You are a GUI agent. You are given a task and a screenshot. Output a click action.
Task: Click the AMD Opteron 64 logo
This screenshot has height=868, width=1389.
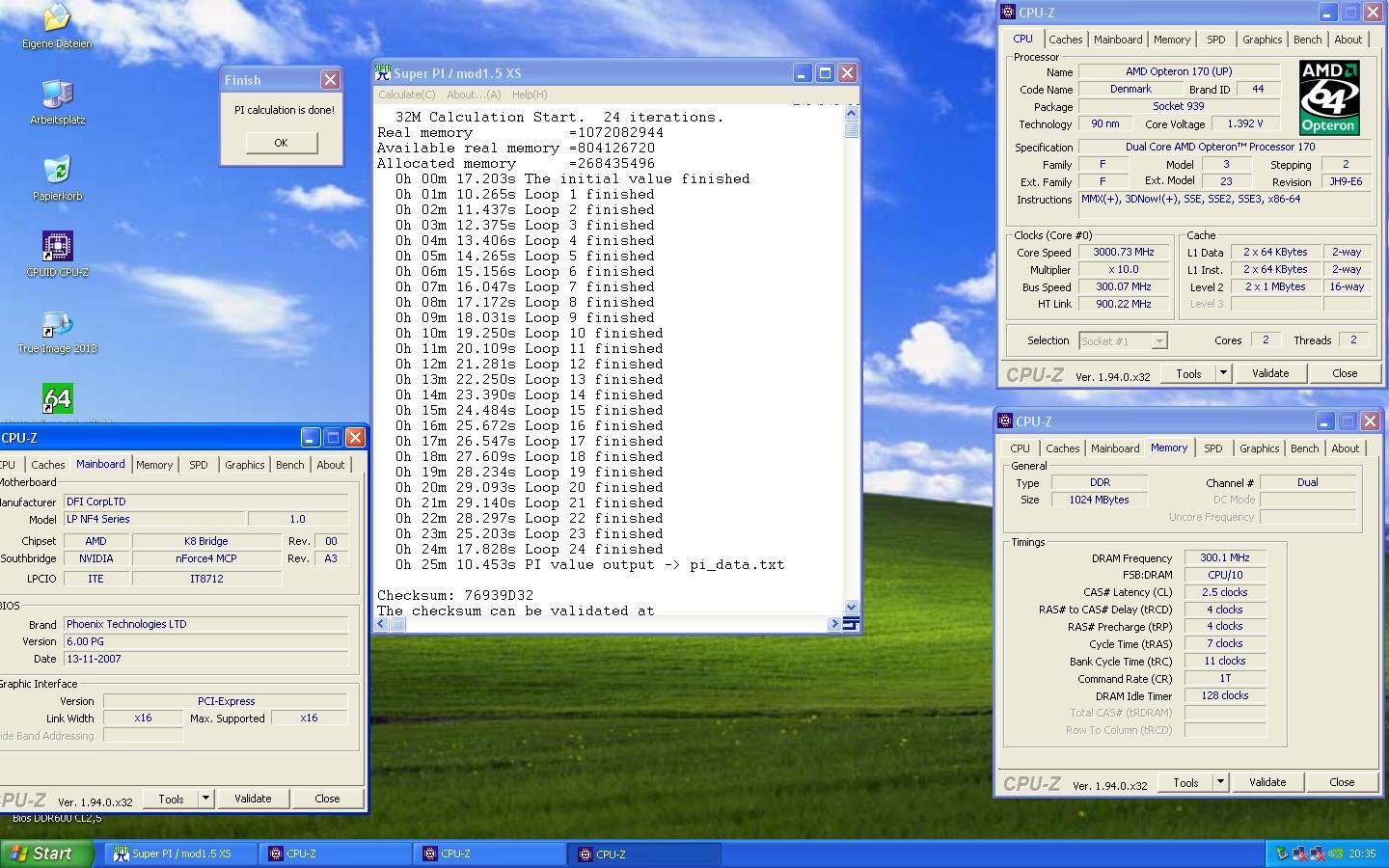pyautogui.click(x=1328, y=97)
